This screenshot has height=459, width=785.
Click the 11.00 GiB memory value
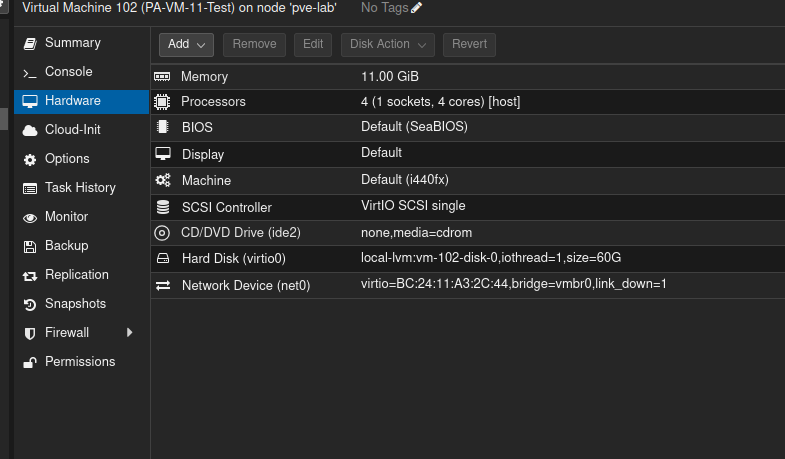[390, 77]
